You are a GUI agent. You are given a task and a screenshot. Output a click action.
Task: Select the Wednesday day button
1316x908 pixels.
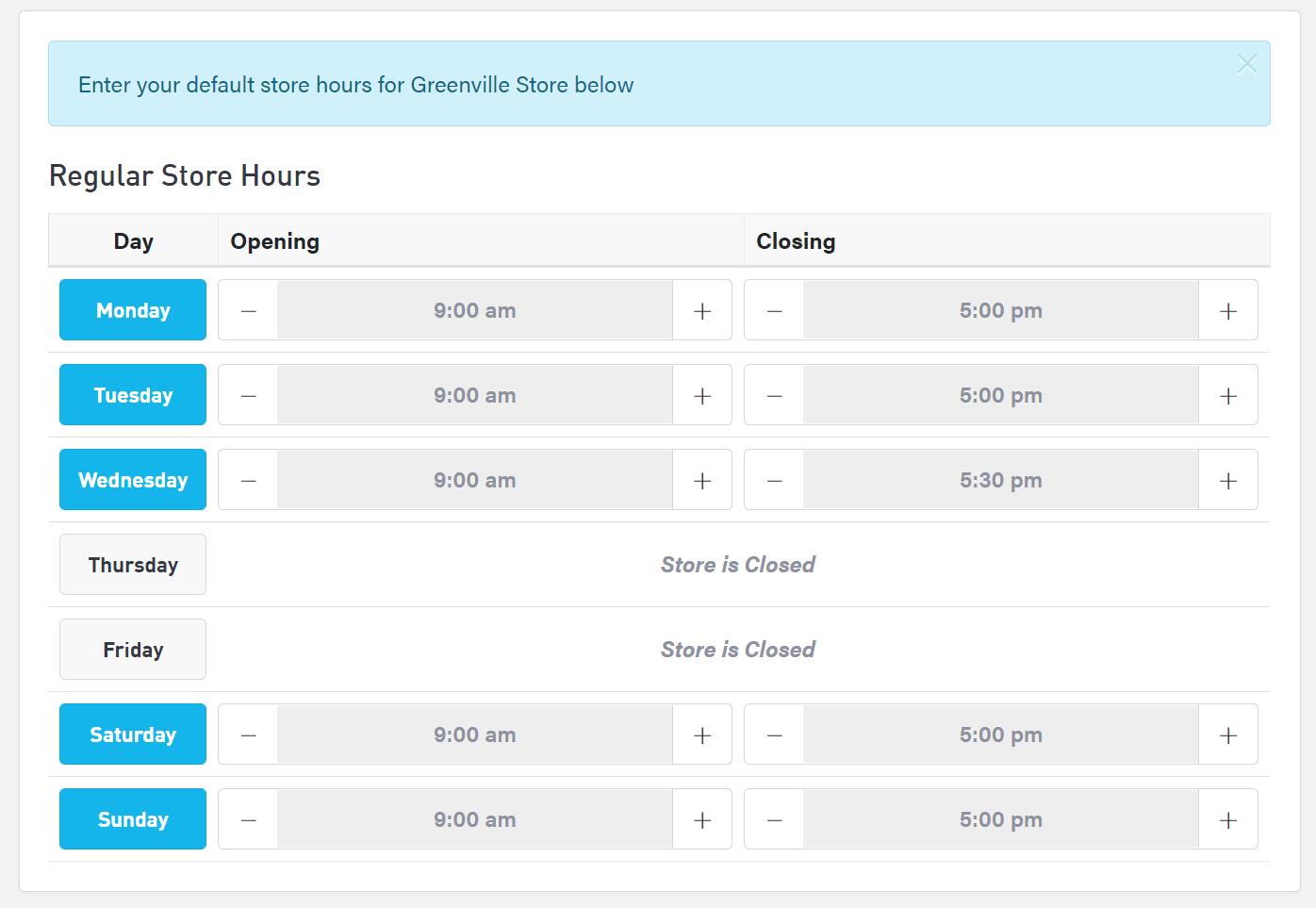pos(132,479)
